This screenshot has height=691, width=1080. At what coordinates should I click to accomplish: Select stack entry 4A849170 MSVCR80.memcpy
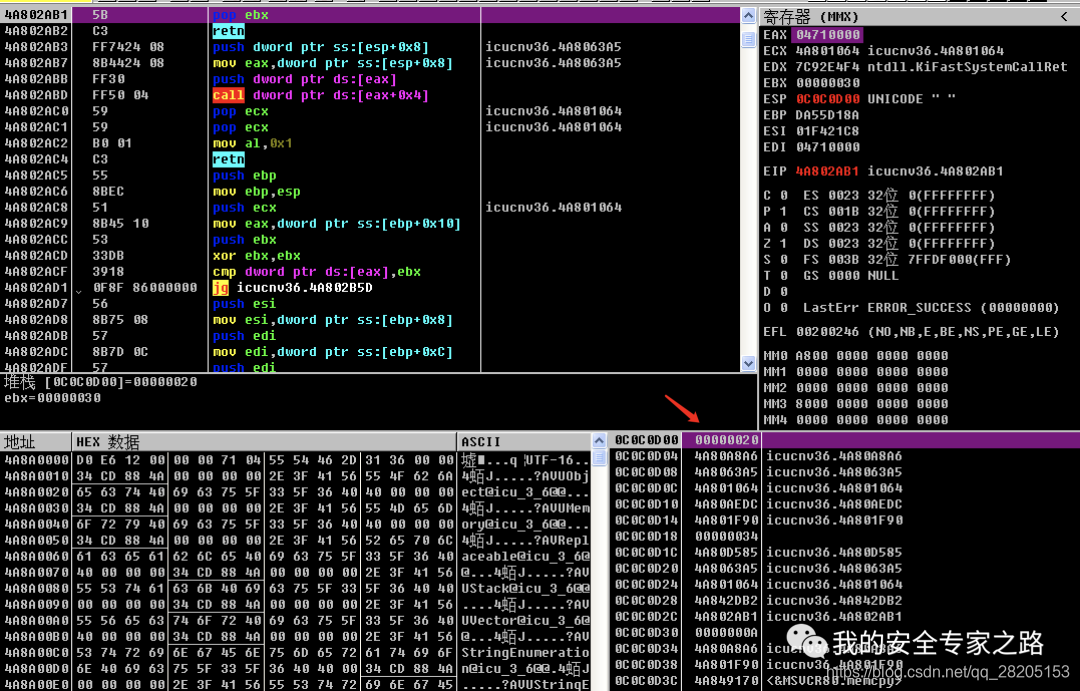(727, 681)
